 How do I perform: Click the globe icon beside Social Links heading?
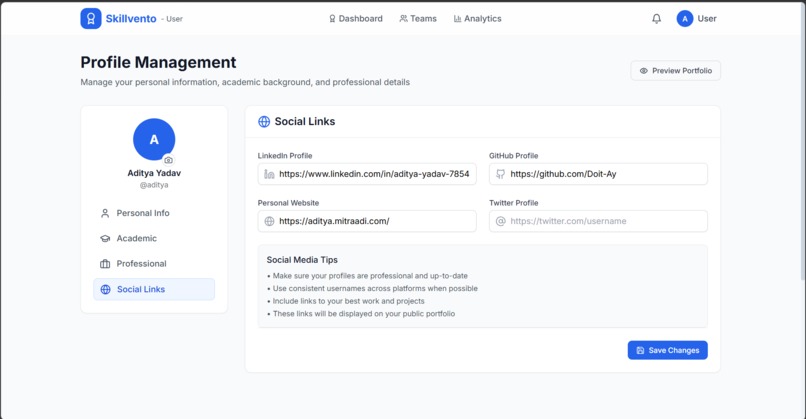[264, 121]
